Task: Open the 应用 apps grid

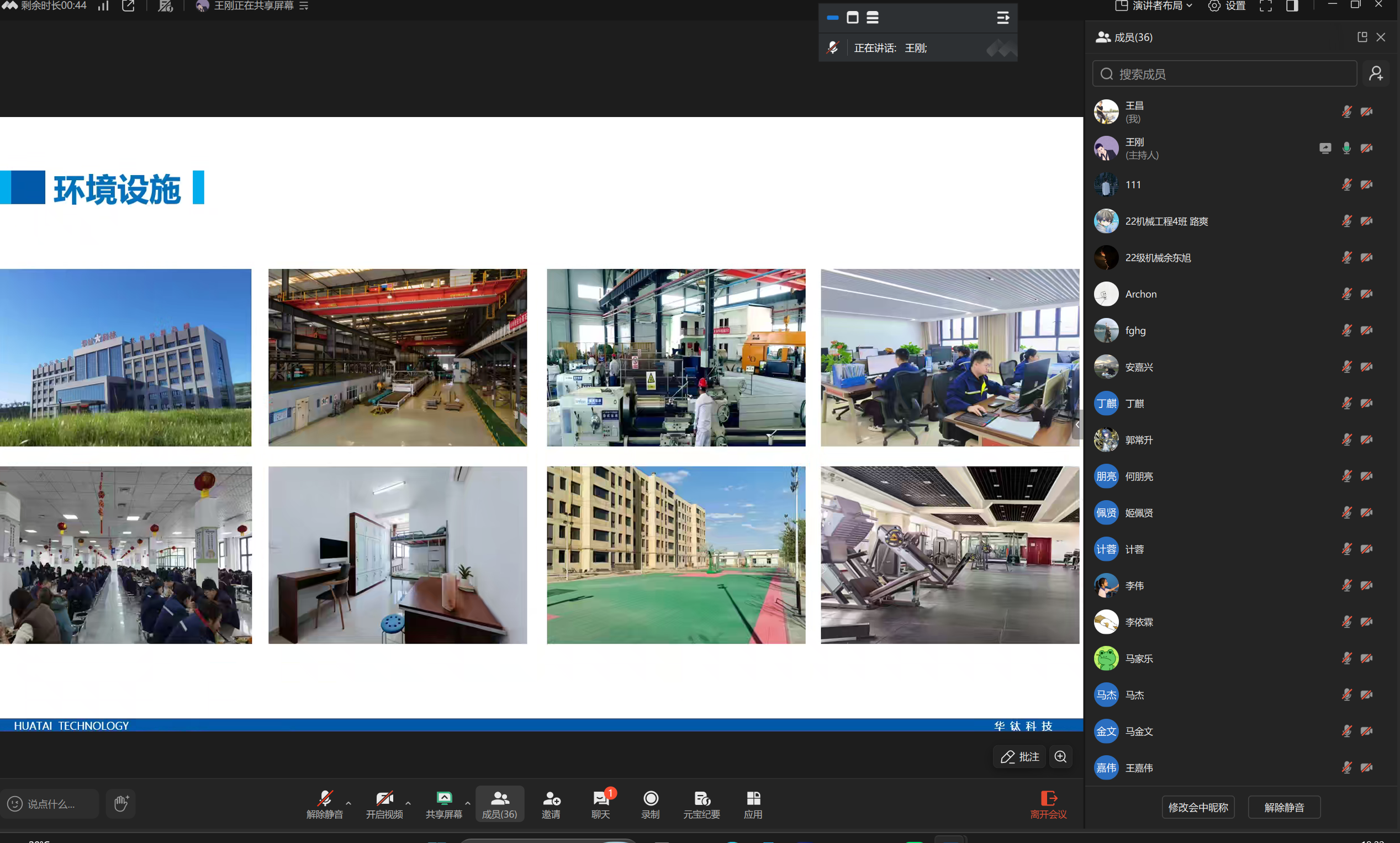Action: [753, 804]
